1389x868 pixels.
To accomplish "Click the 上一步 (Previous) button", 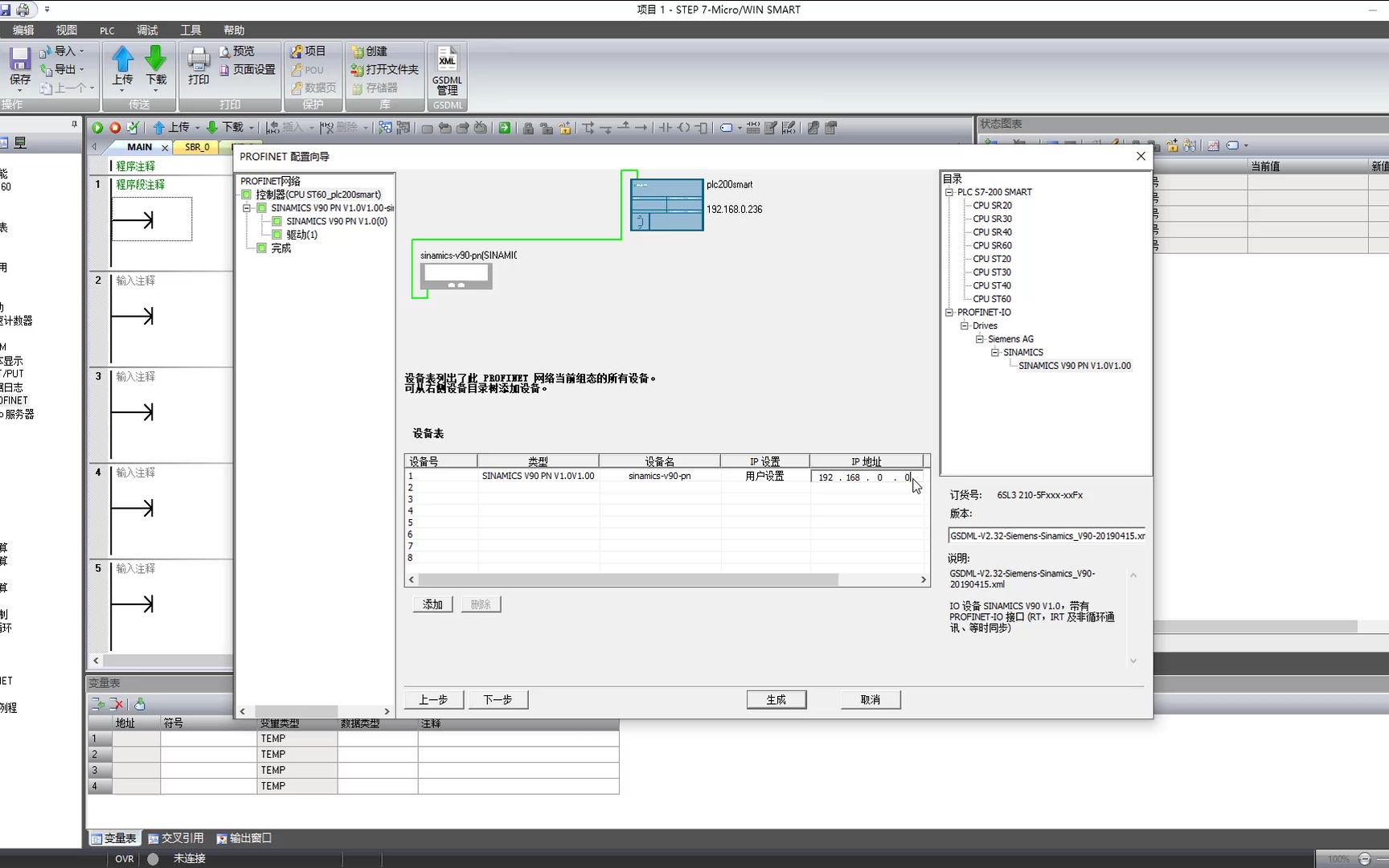I will [x=433, y=700].
